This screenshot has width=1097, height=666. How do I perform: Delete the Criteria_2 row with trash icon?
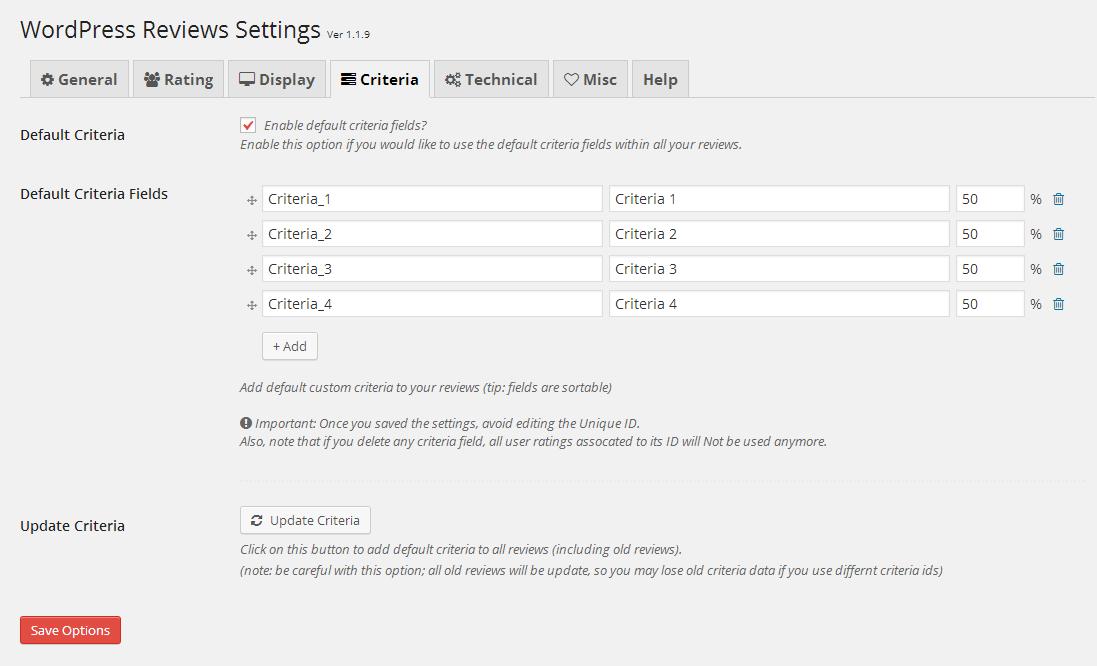click(x=1059, y=234)
